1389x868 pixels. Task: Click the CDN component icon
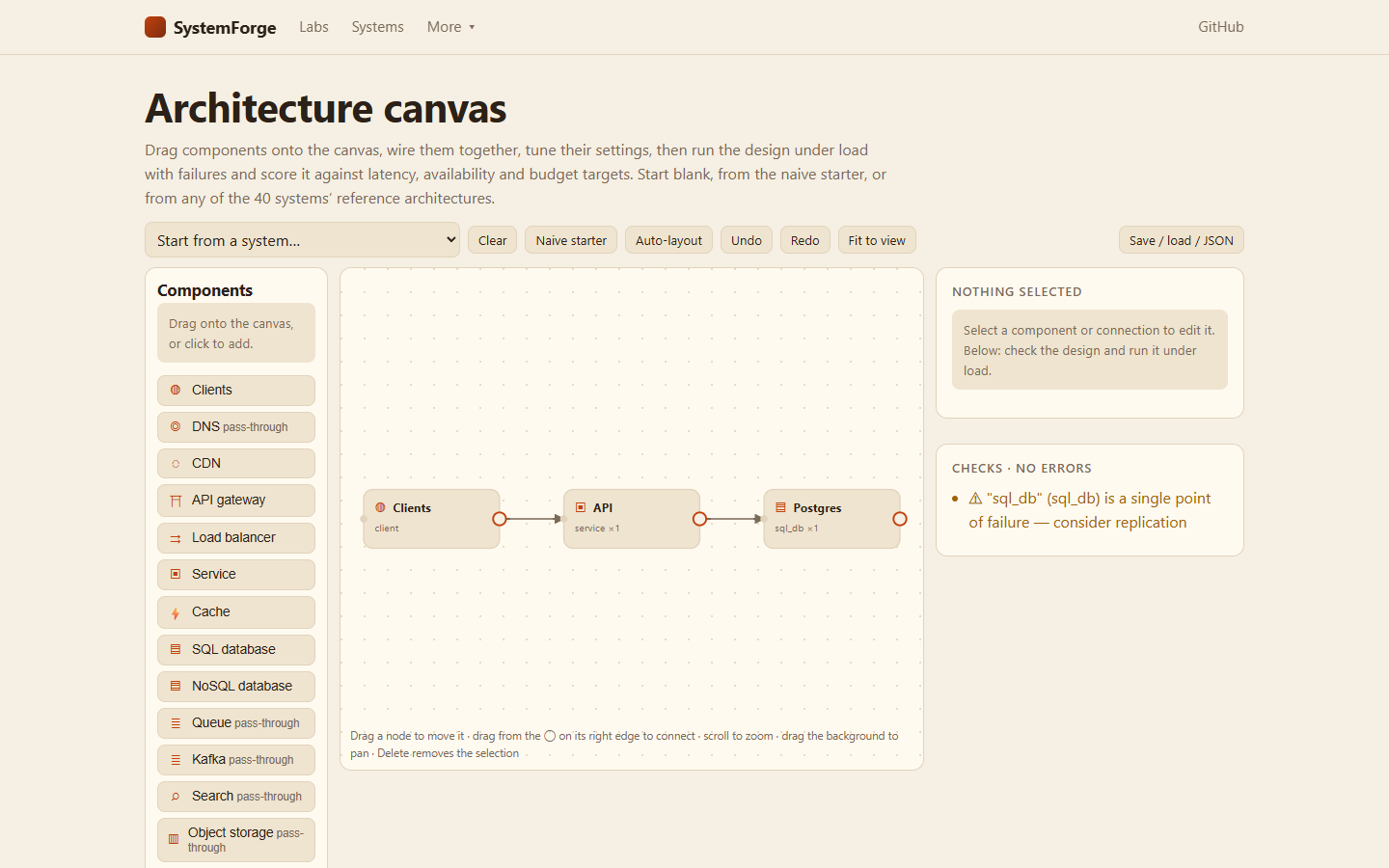176,464
